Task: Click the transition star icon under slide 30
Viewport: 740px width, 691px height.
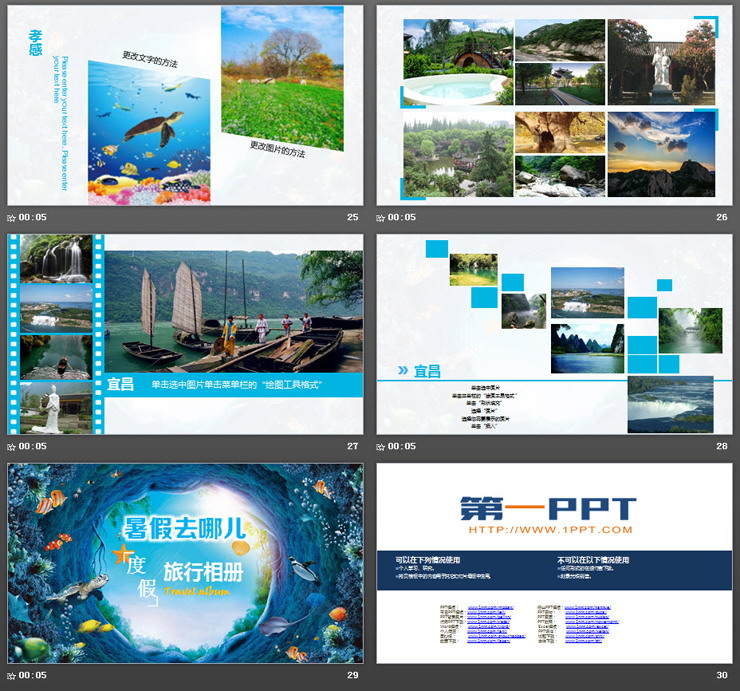Action: pos(381,675)
